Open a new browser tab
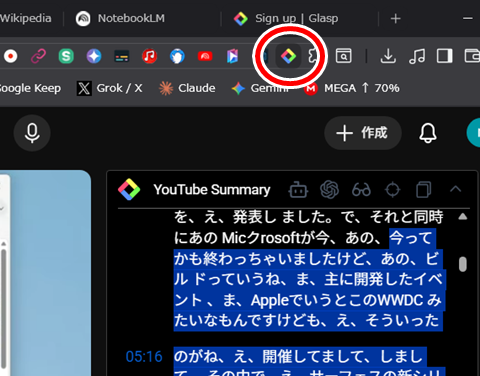Screen dimensions: 480x376 (x=395, y=19)
